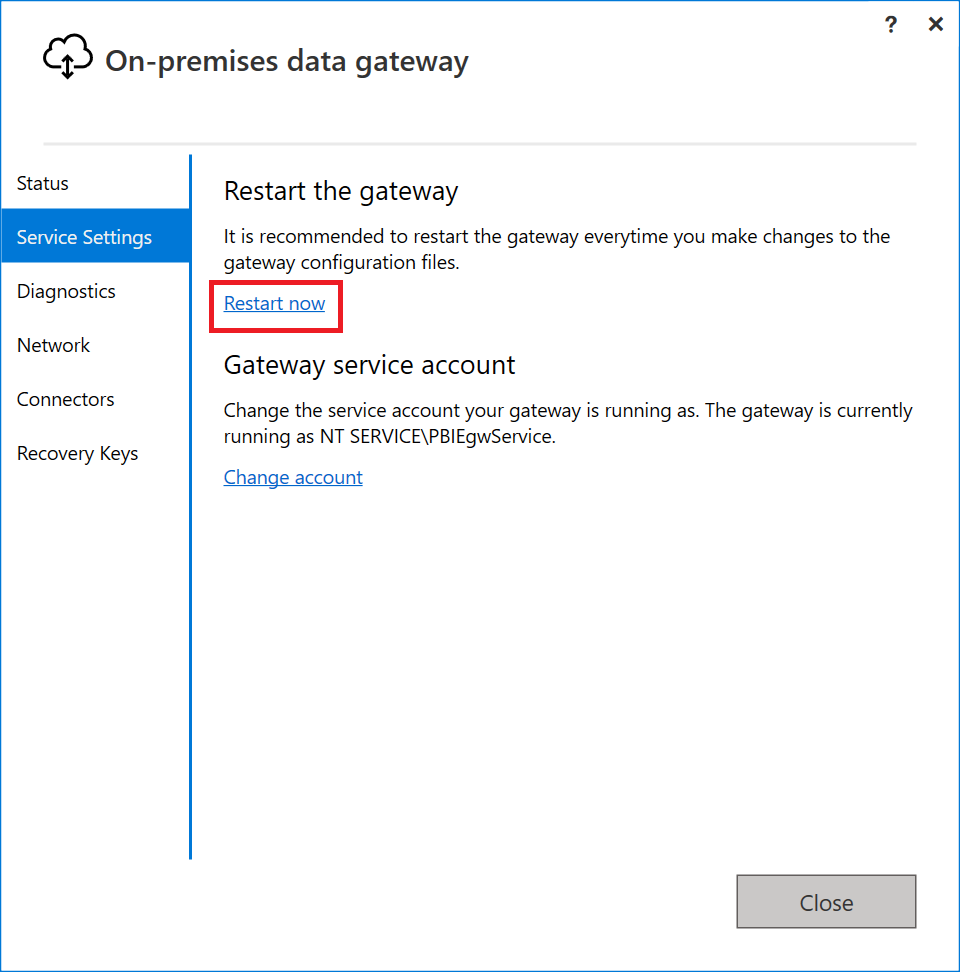Open the Status page
The height and width of the screenshot is (972, 960).
click(x=42, y=183)
